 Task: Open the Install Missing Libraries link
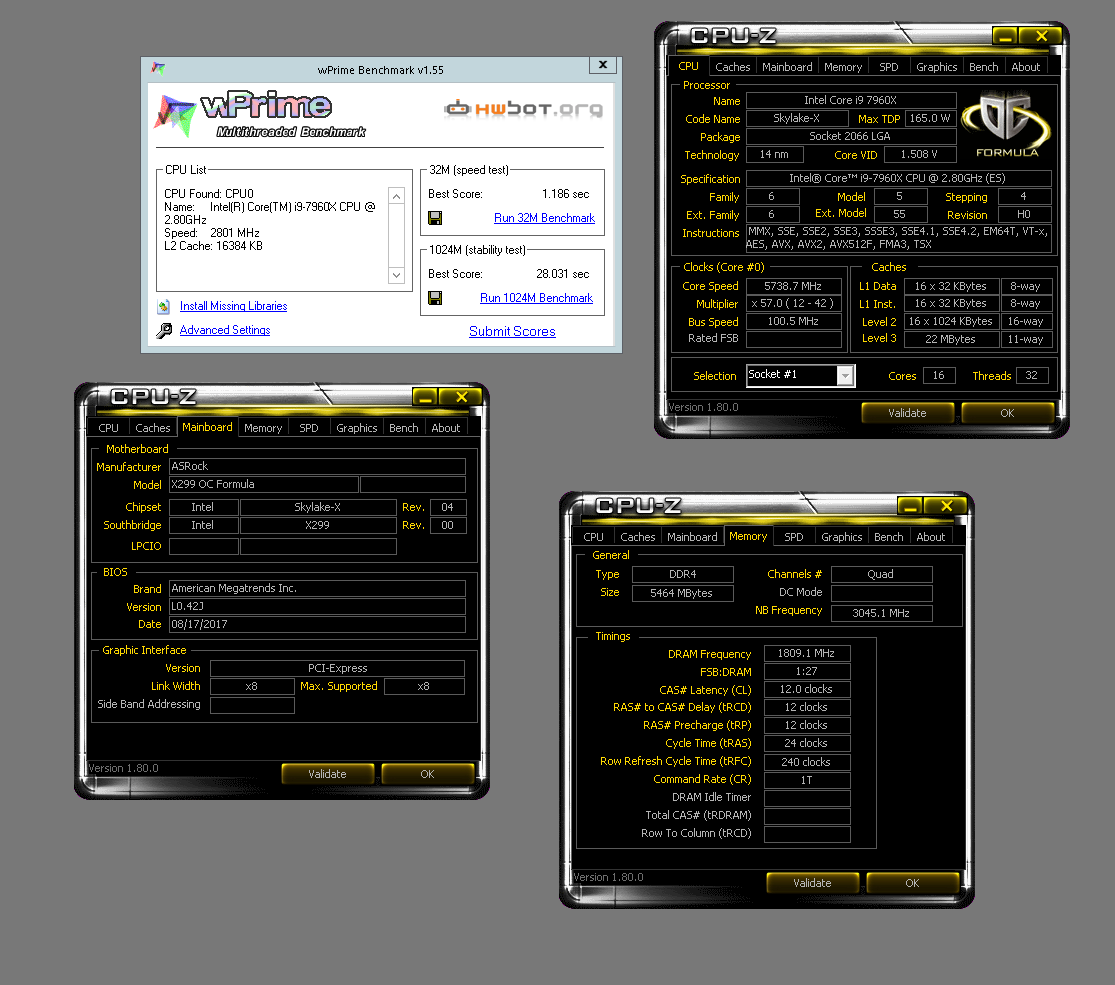pos(233,306)
